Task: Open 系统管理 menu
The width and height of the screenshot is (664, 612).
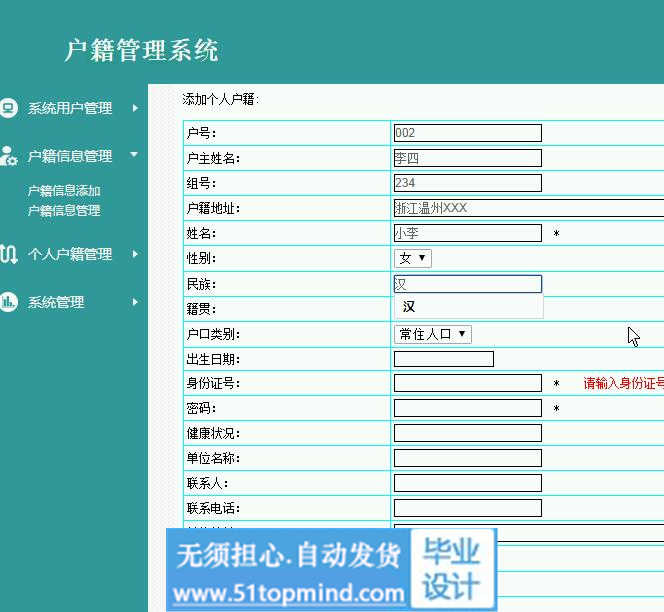Action: point(56,302)
